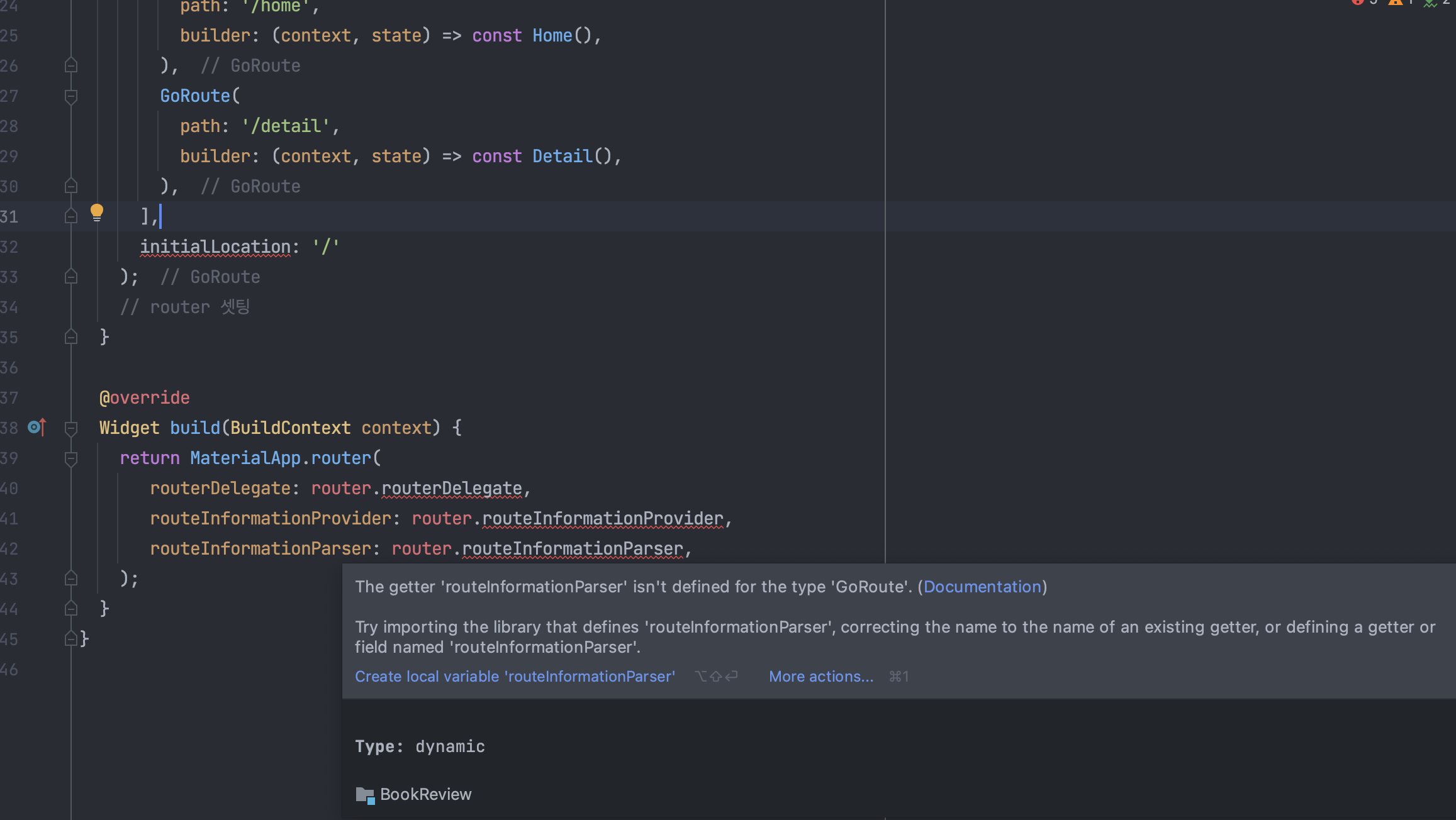Click the routerDelegate: parameter label on line 40
This screenshot has width=1456, height=820.
point(225,488)
